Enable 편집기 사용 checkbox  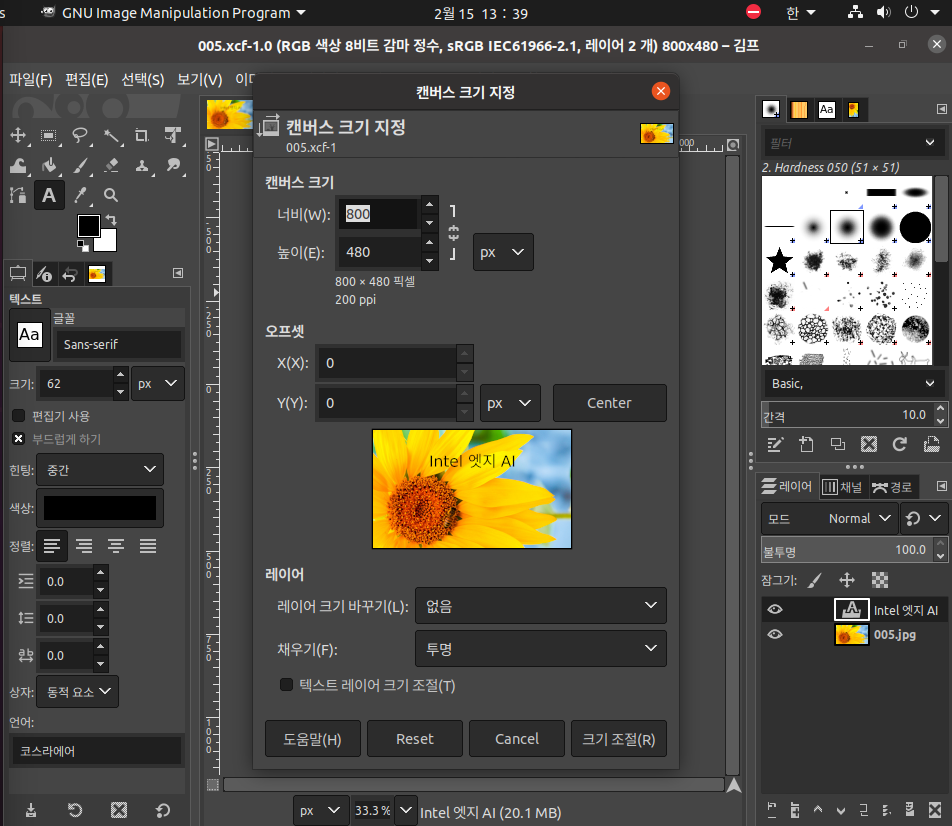(19, 415)
